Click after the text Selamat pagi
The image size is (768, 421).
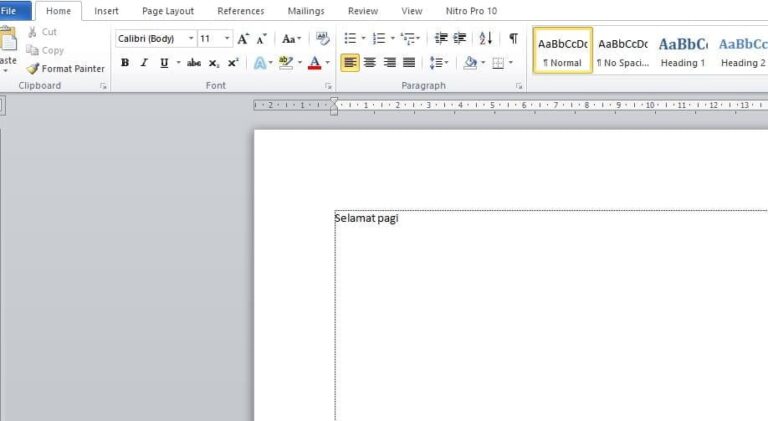click(399, 218)
